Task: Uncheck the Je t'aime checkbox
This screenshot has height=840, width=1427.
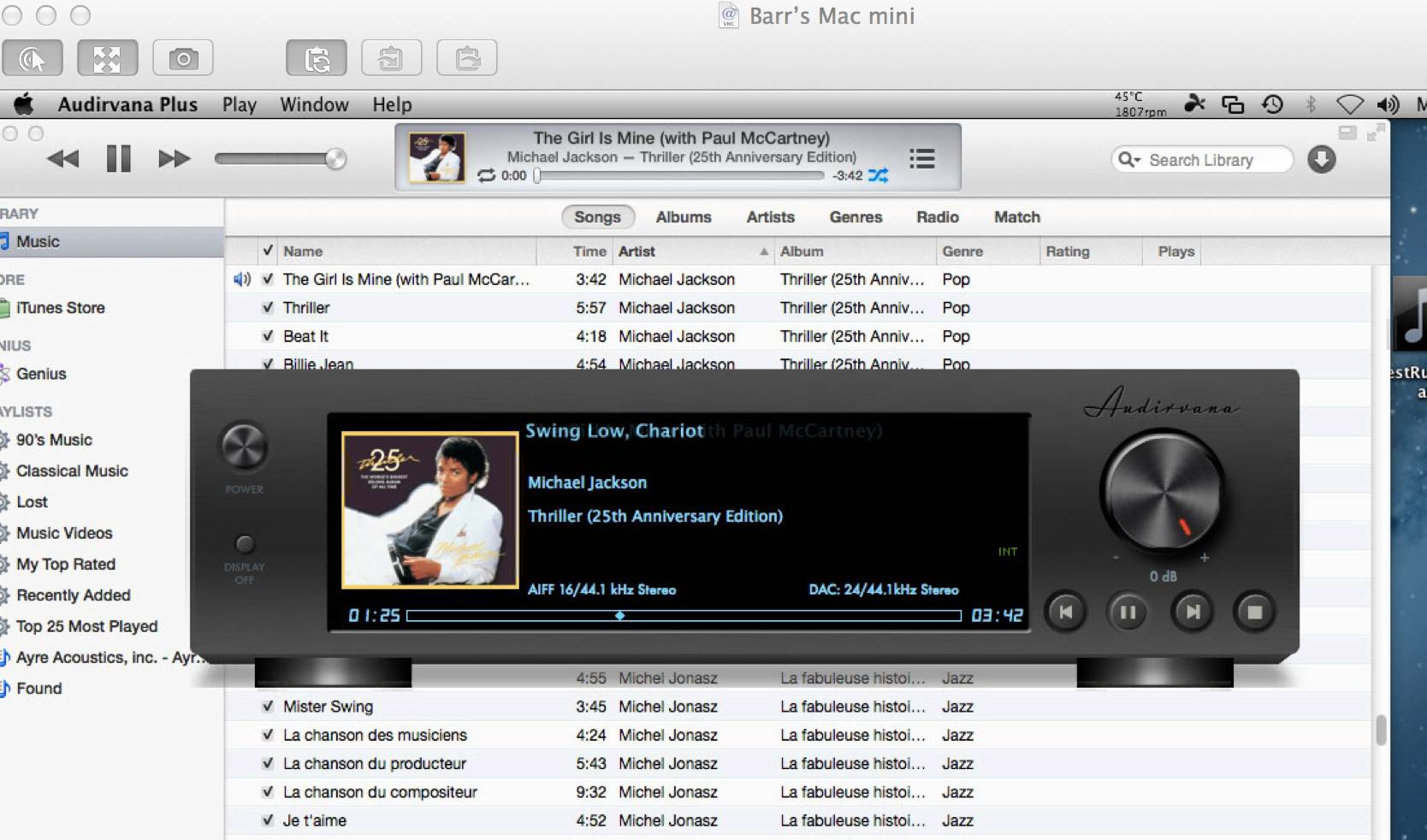Action: [x=268, y=820]
